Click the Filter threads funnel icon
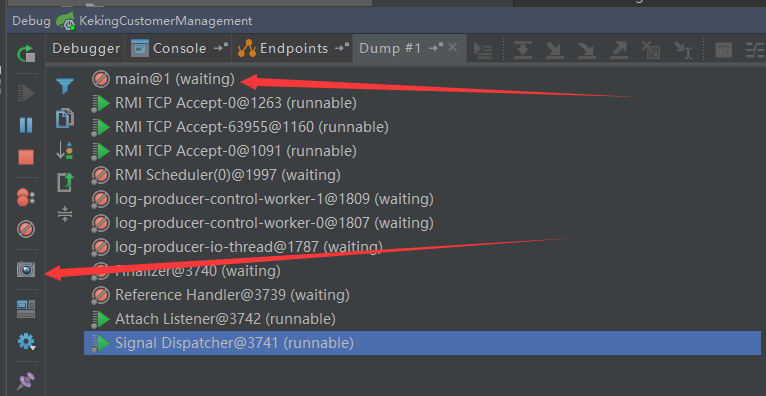Image resolution: width=766 pixels, height=396 pixels. click(x=65, y=86)
